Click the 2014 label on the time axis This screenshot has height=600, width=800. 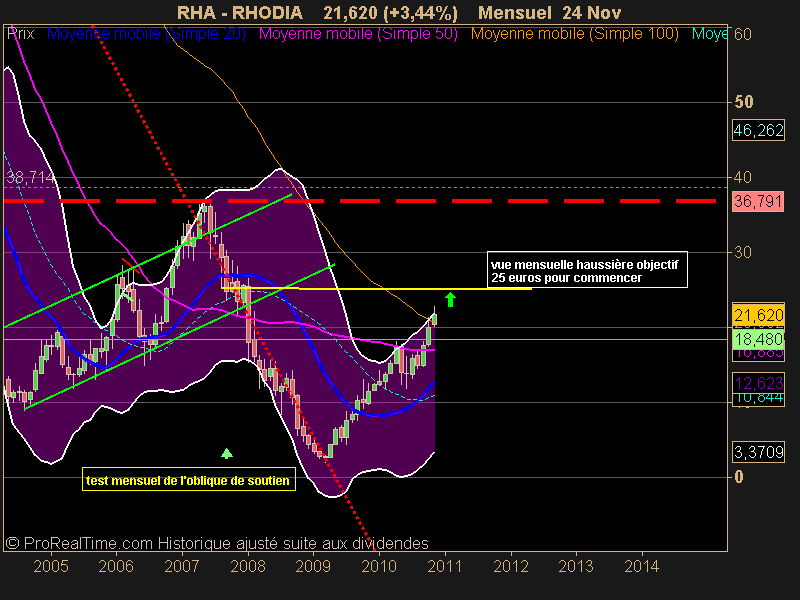click(x=642, y=566)
